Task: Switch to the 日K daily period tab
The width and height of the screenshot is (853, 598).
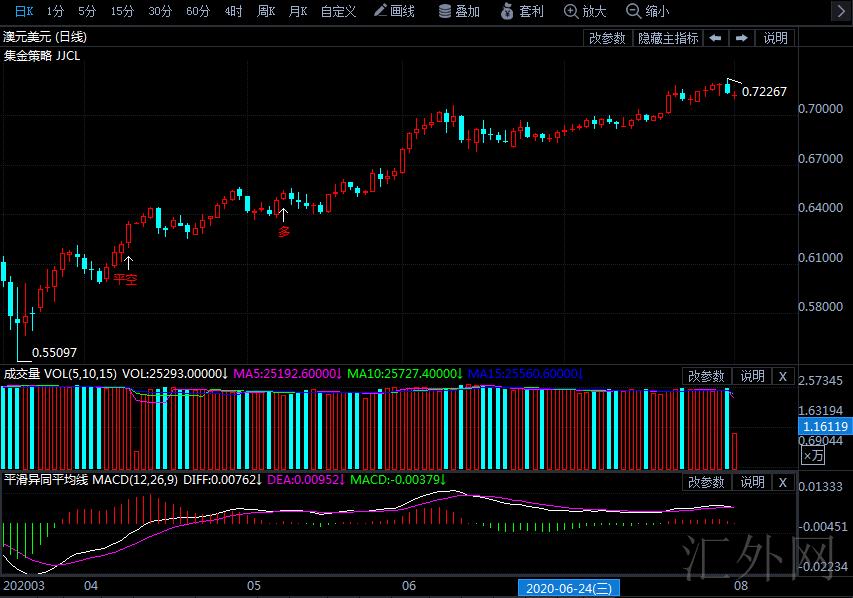Action: point(23,11)
